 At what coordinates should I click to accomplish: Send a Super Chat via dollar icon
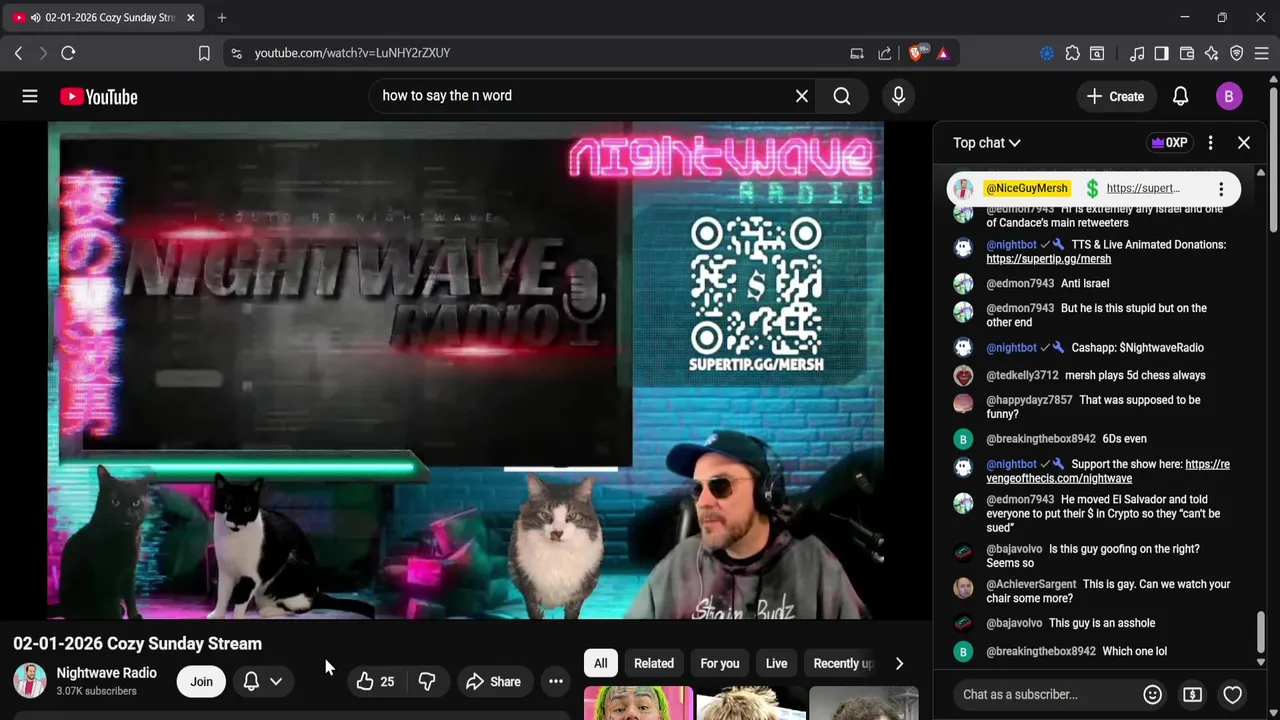click(1192, 694)
